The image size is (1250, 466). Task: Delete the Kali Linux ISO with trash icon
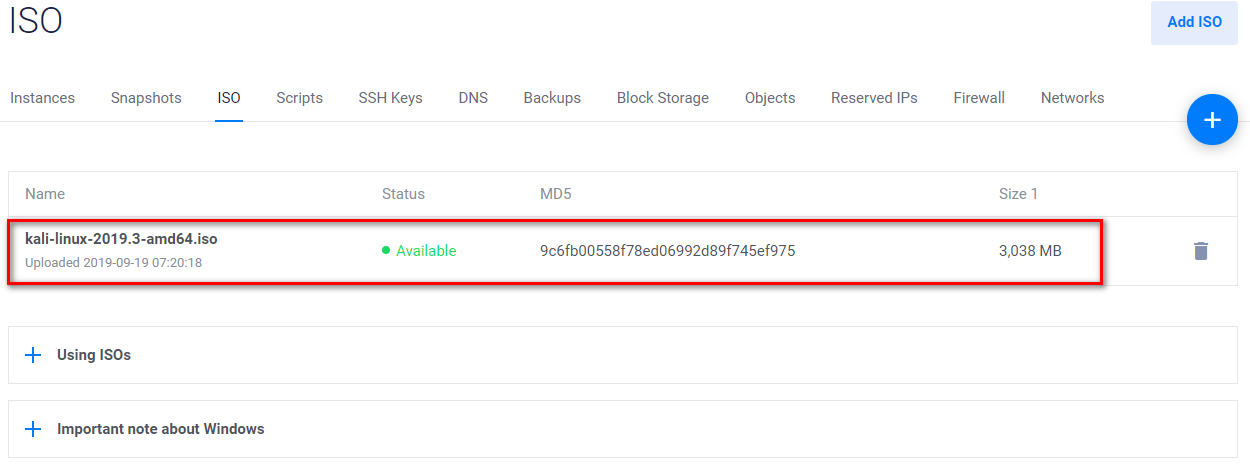[1201, 251]
